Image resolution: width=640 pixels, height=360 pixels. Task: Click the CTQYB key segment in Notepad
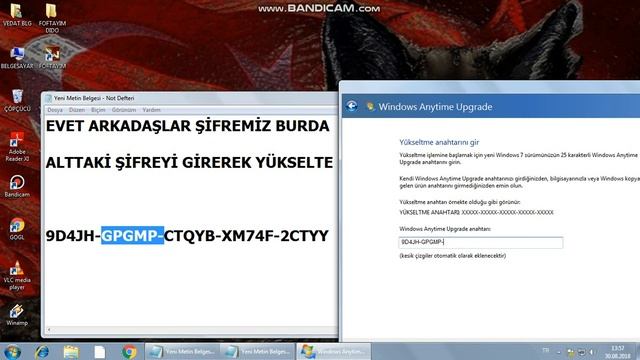(189, 236)
